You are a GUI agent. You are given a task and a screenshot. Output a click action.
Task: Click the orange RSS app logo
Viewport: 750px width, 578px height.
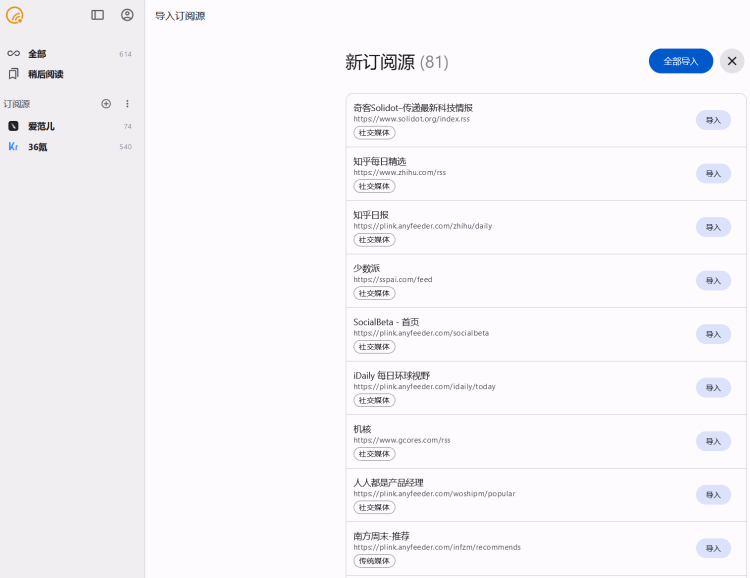point(14,15)
